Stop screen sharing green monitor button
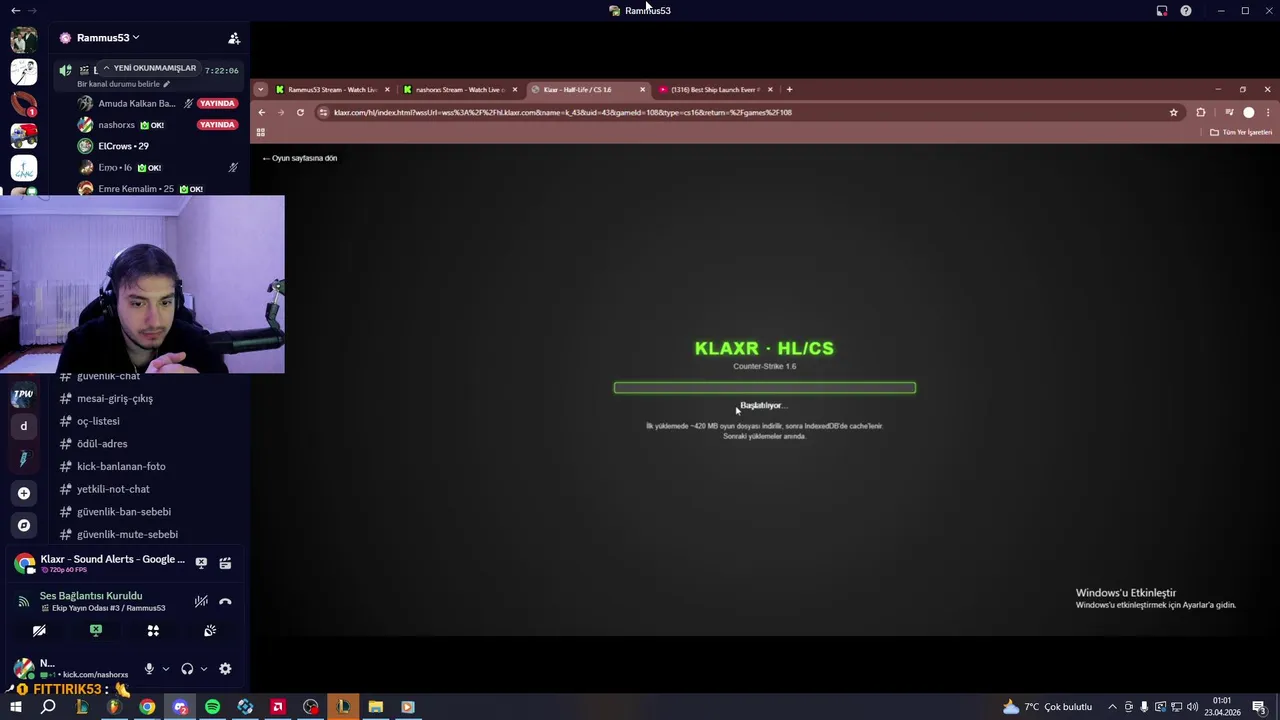This screenshot has height=720, width=1280. coord(96,631)
